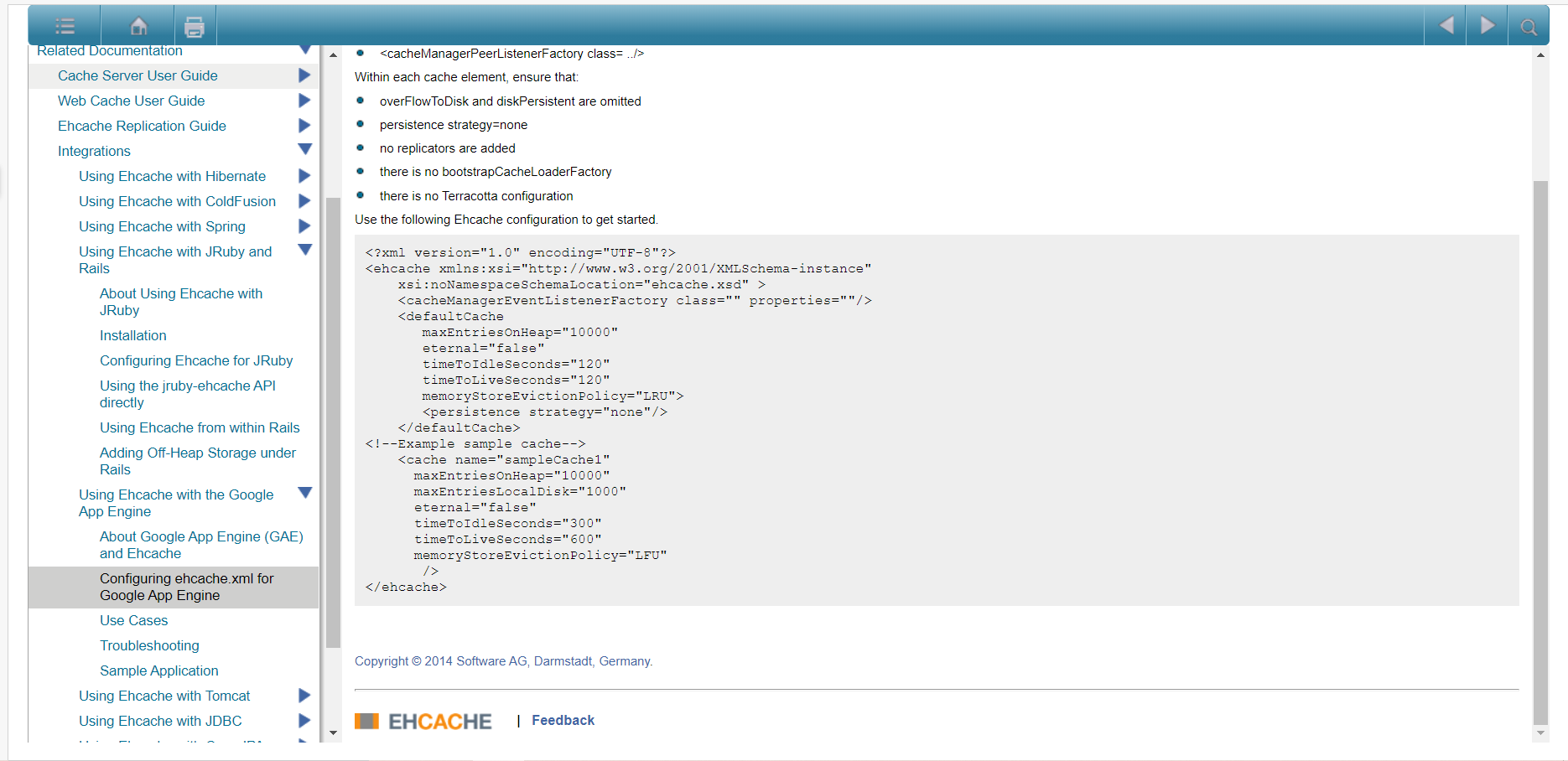Screen dimensions: 1568x761
Task: Toggle the table of contents icon
Action: tap(65, 26)
